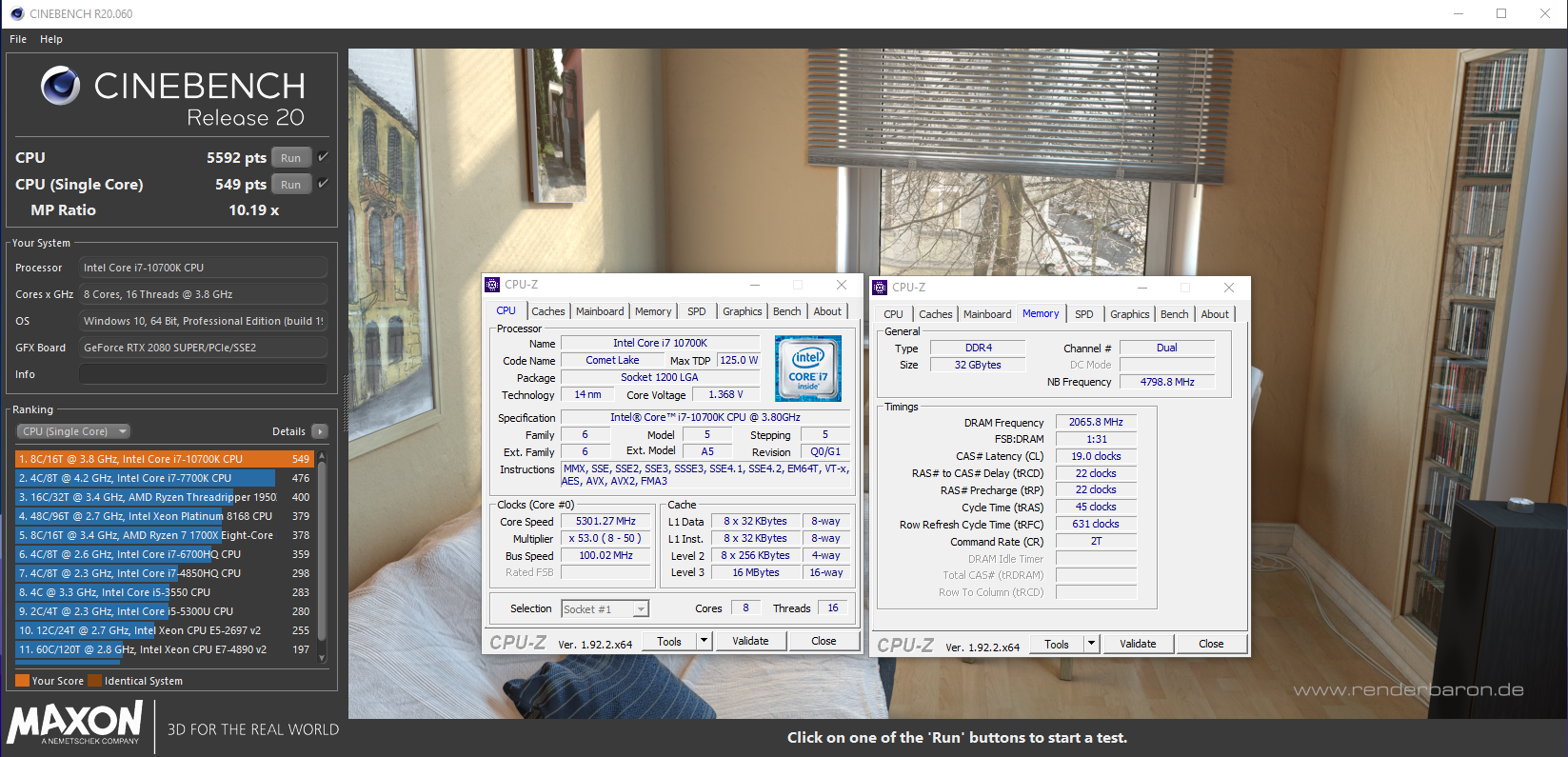Screen dimensions: 1568x757
Task: Click the empty Info field in Your System
Action: tap(203, 374)
